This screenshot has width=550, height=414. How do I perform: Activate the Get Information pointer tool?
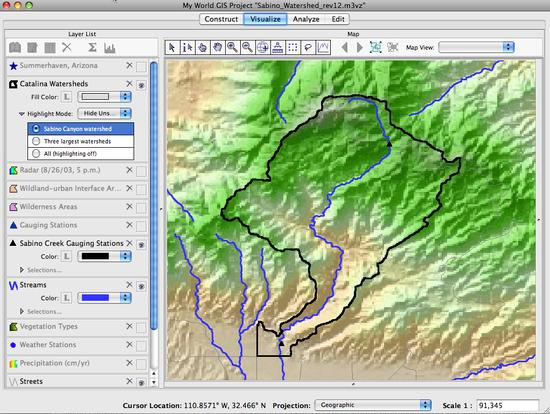click(x=187, y=47)
